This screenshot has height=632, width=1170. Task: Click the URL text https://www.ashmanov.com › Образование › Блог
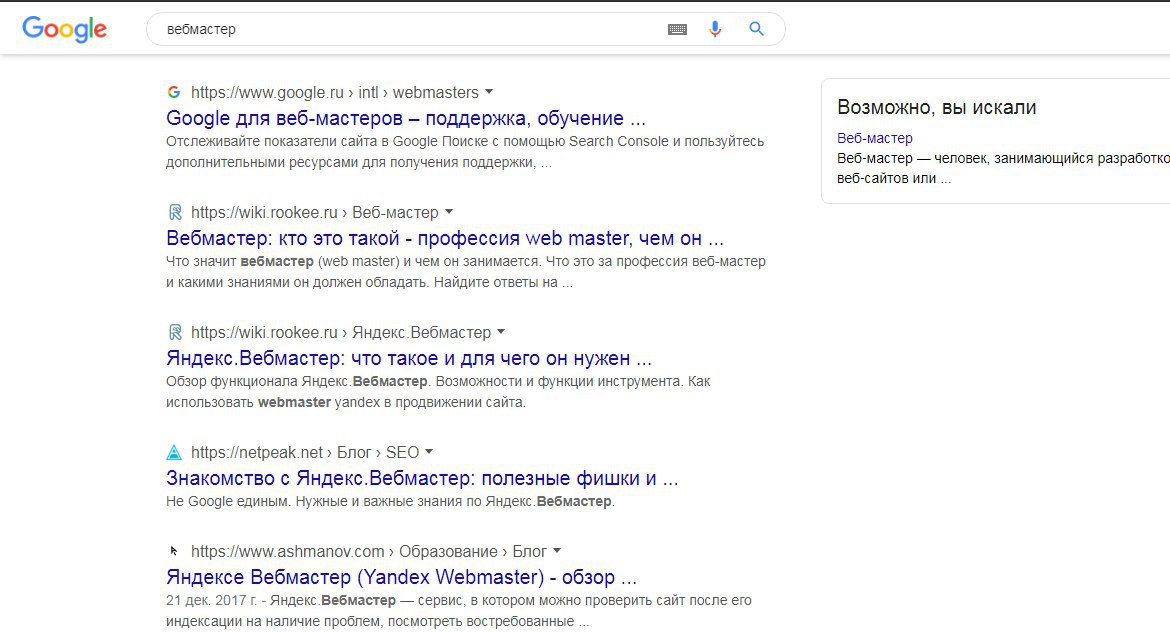pos(369,552)
